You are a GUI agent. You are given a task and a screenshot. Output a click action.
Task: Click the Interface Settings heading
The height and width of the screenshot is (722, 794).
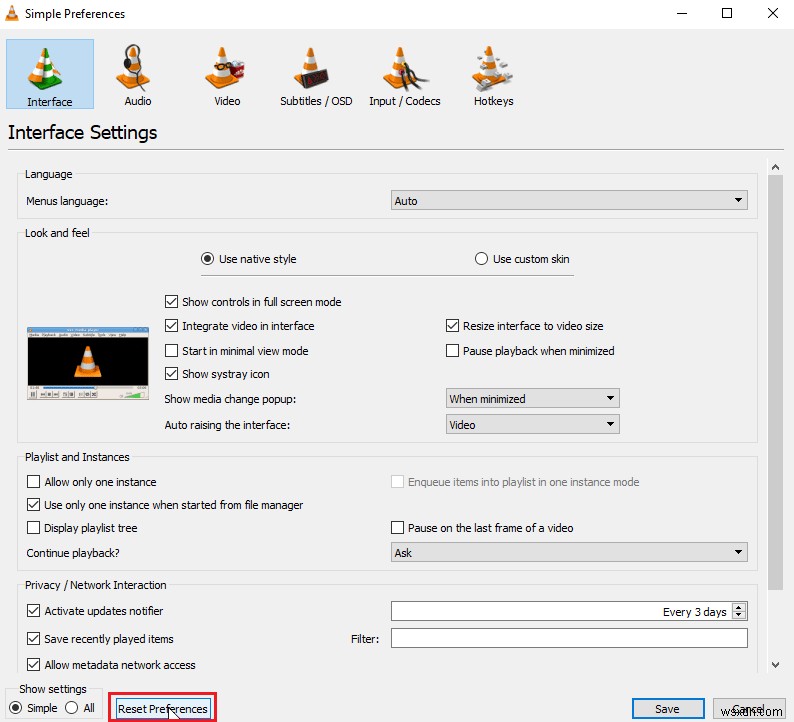[83, 133]
